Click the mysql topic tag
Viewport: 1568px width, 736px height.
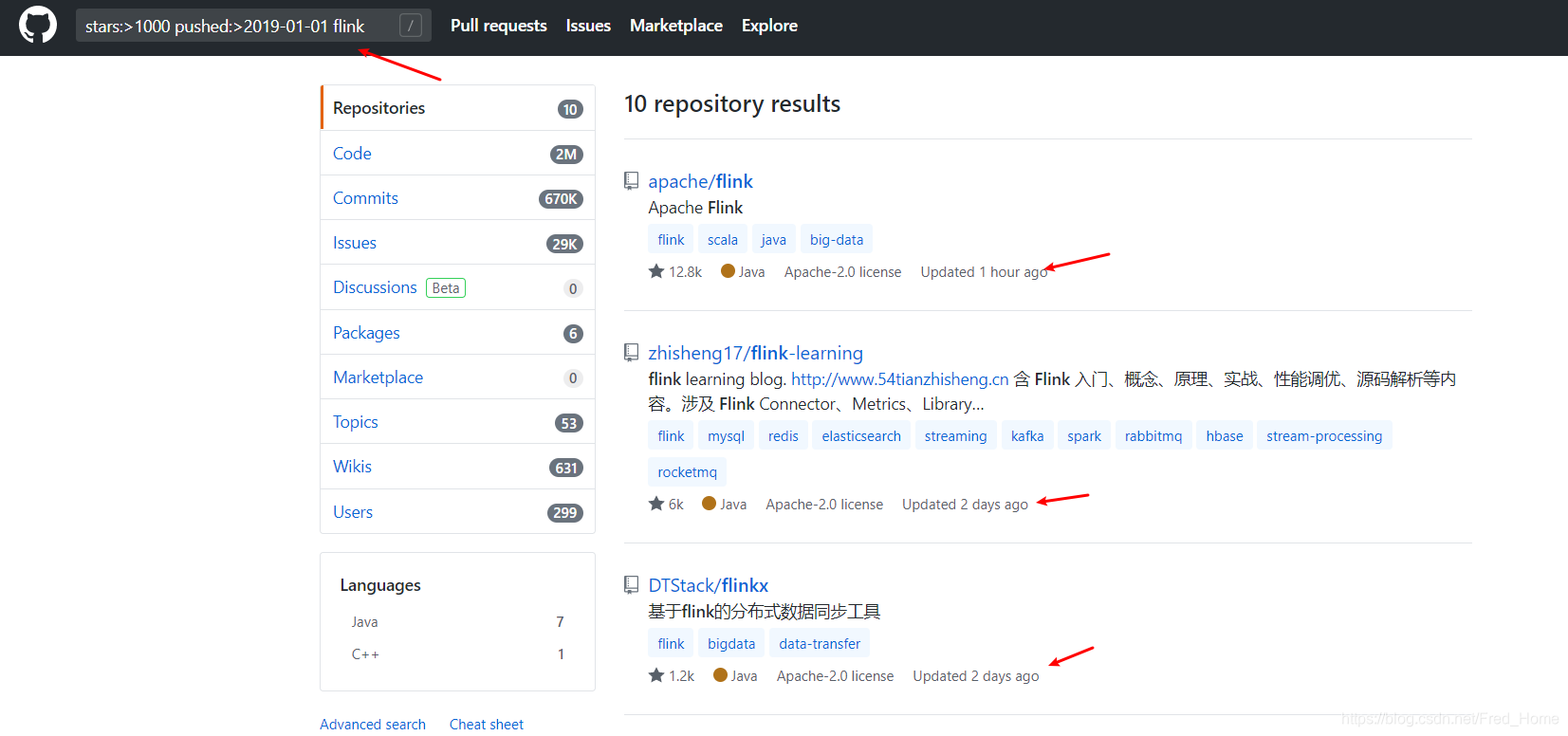tap(726, 435)
